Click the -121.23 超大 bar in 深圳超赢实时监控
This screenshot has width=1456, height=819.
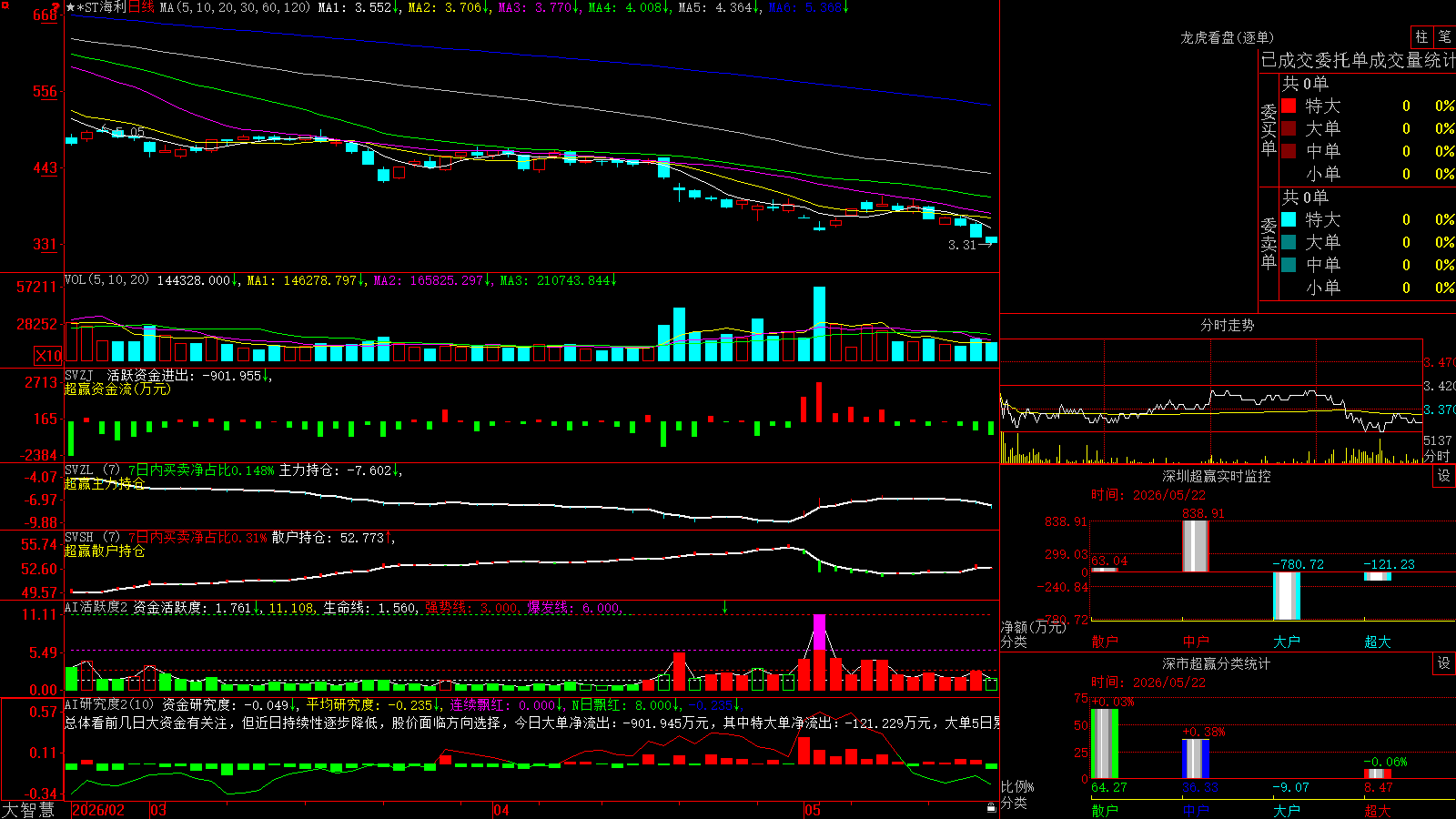pos(1378,576)
